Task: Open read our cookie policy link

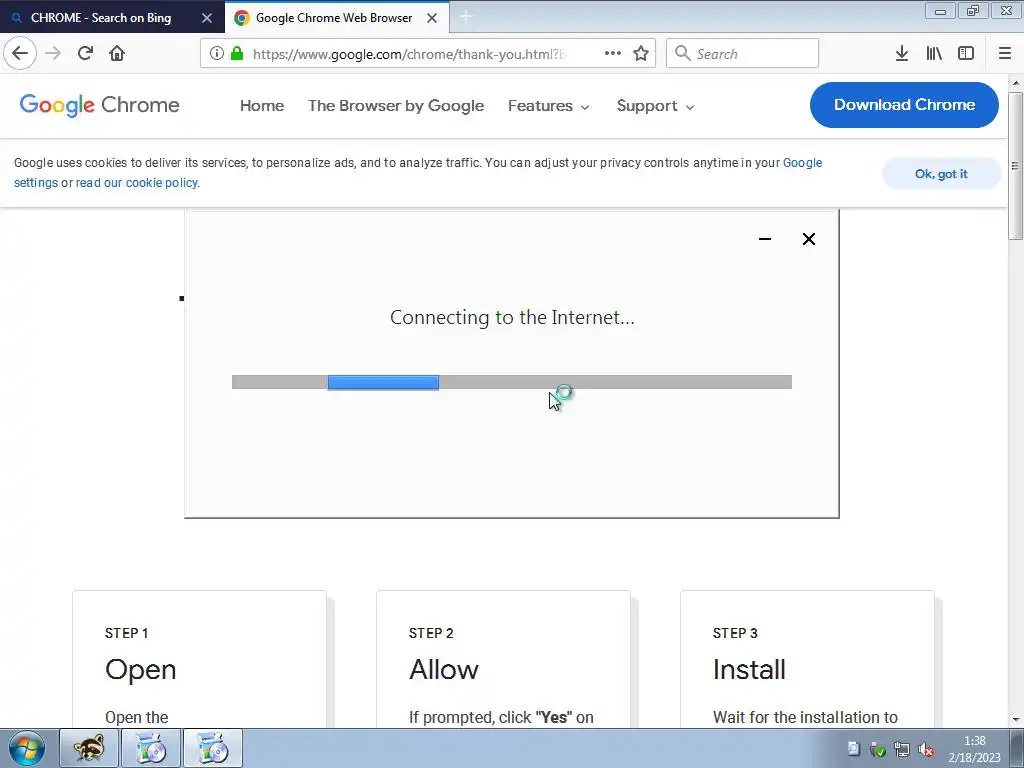Action: pyautogui.click(x=136, y=183)
